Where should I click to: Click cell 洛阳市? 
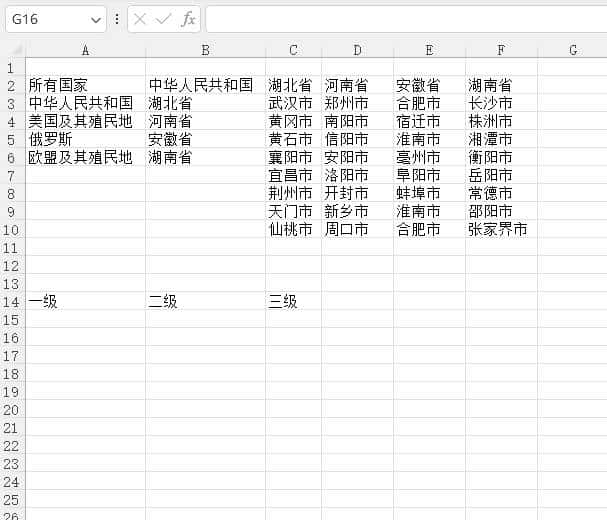[357, 175]
